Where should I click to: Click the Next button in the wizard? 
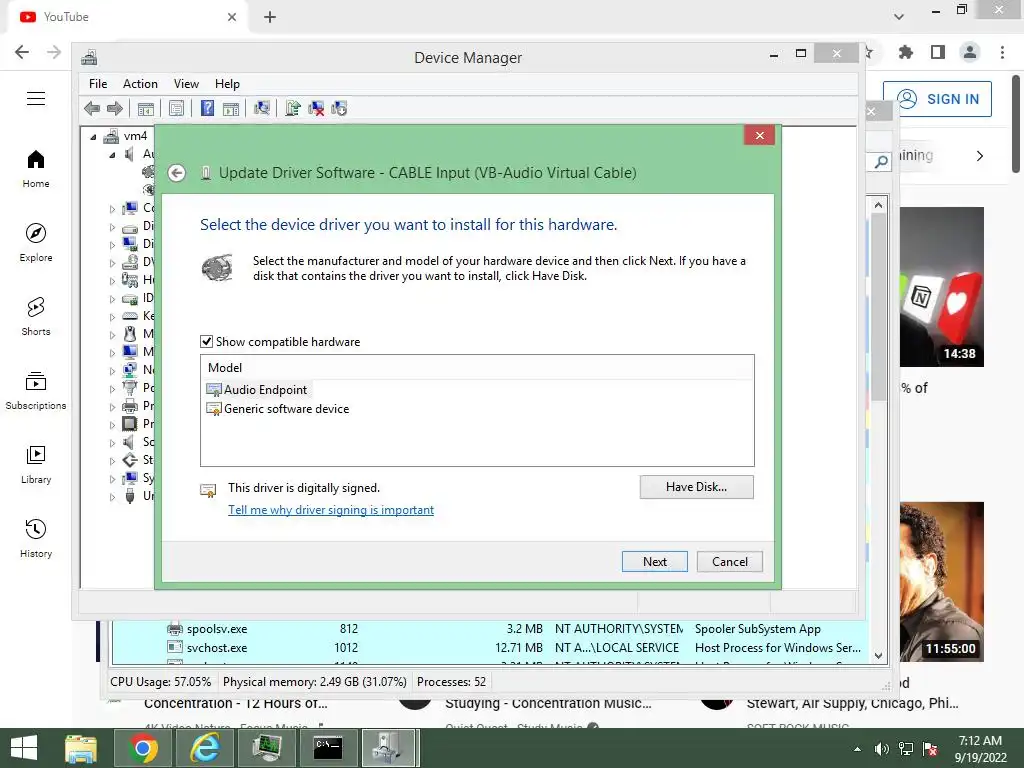(654, 562)
